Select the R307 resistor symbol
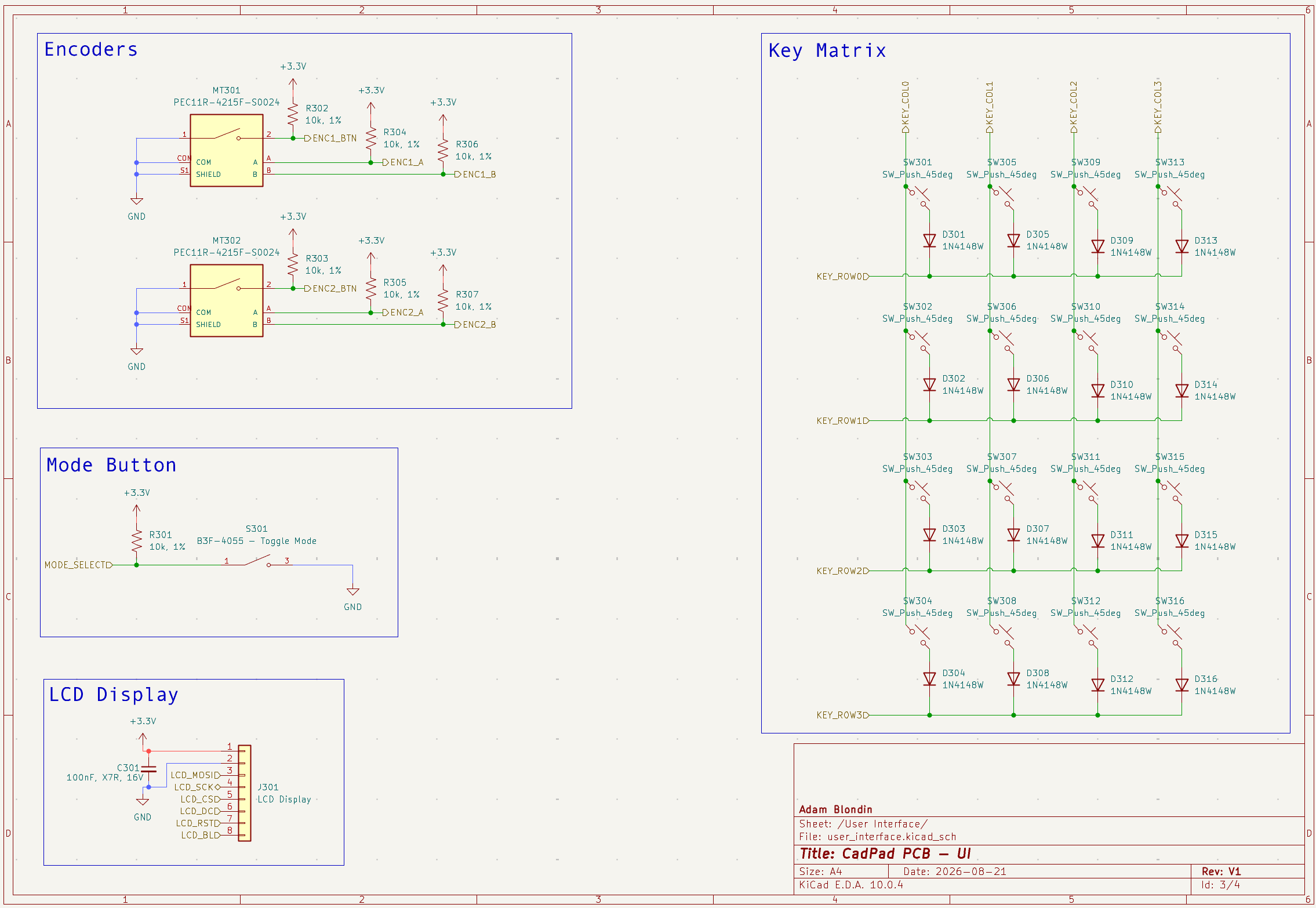 [x=443, y=300]
